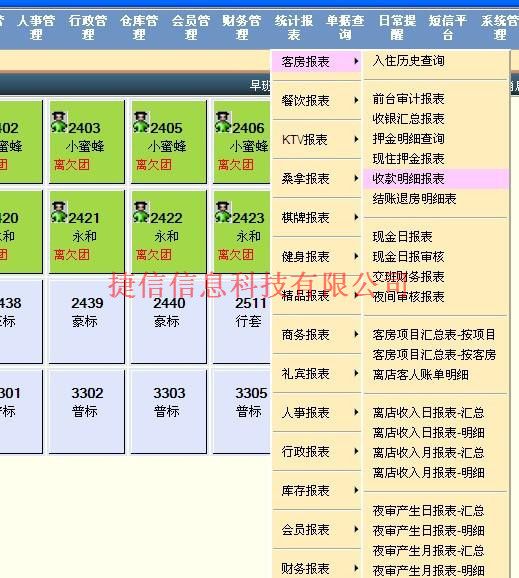519x578 pixels.
Task: Choose 入住历史查询 menu entry
Action: point(408,61)
